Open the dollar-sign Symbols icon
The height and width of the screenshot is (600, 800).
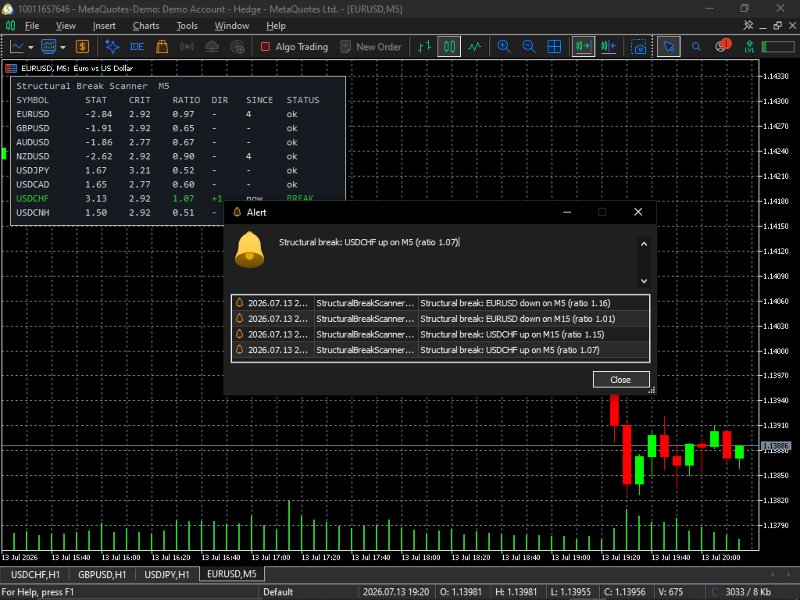(82, 46)
